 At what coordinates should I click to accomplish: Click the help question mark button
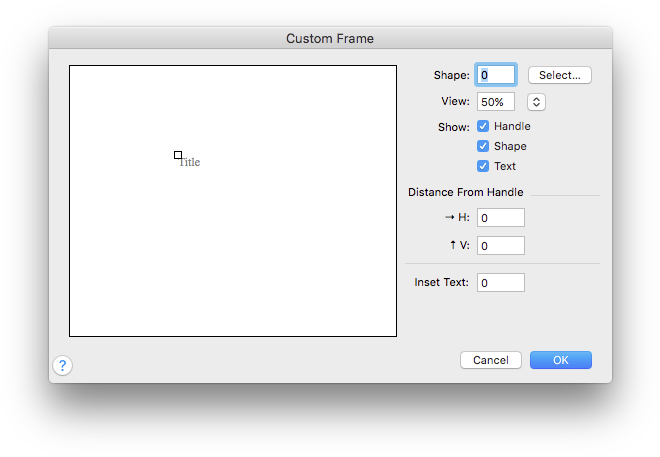point(62,366)
